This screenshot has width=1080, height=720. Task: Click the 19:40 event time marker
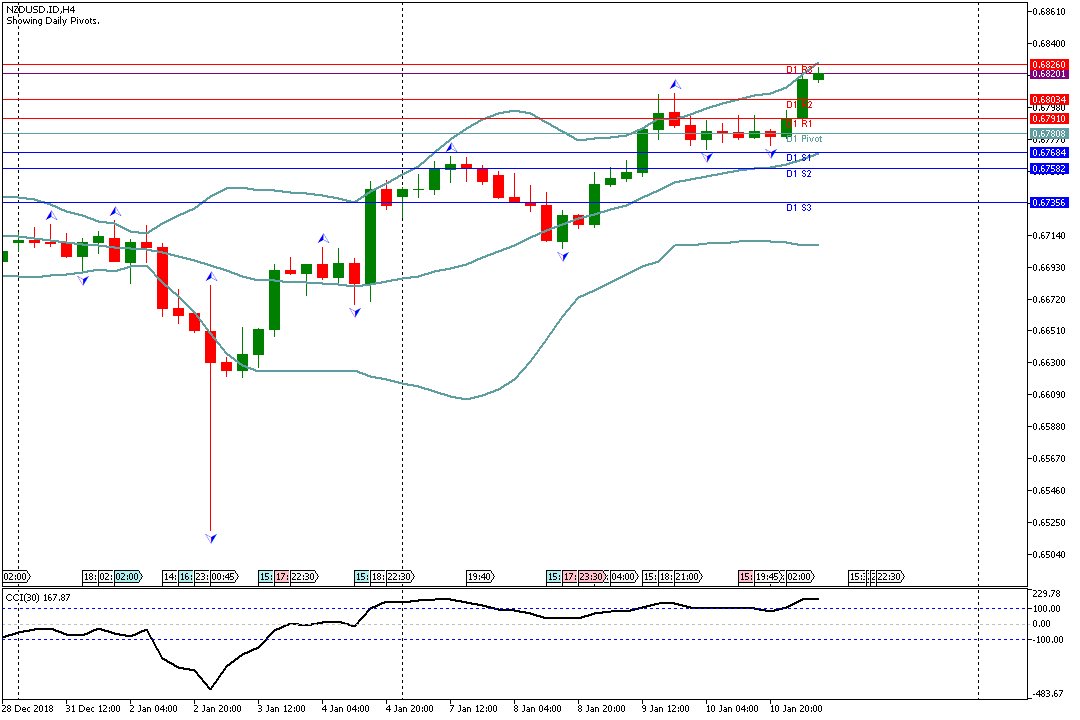(x=479, y=577)
